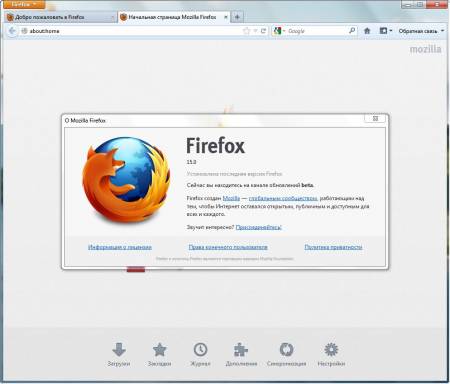Reload page with refresh icon
This screenshot has height=384, width=450.
click(x=263, y=31)
